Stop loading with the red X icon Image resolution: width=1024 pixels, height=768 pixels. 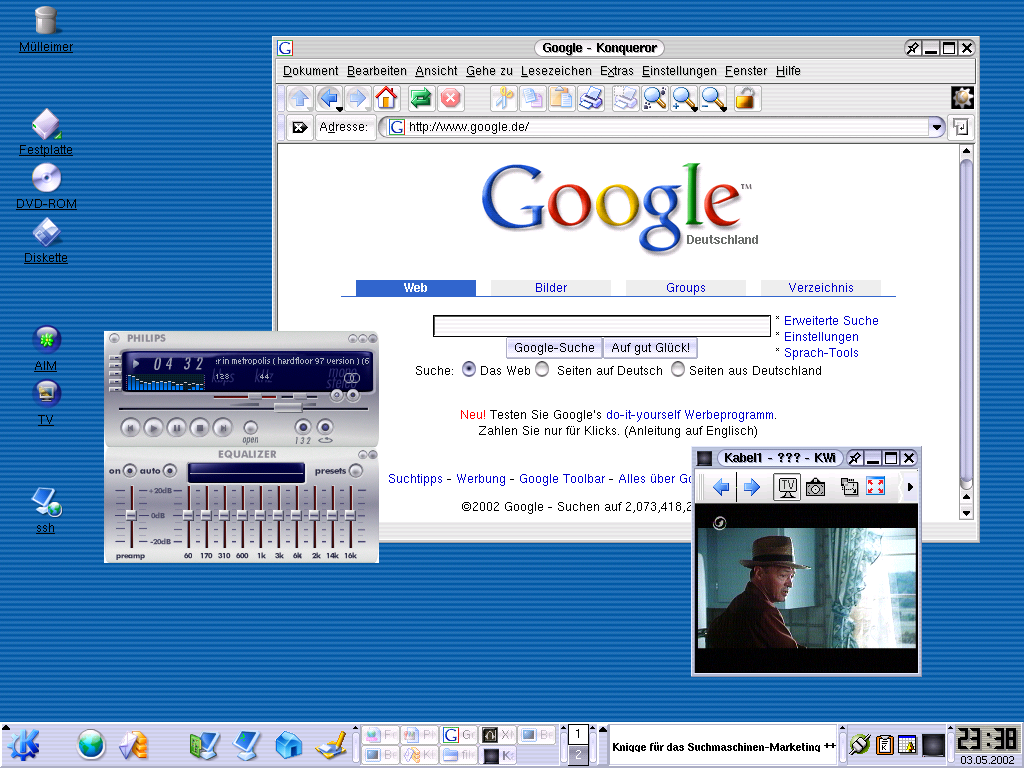click(450, 99)
